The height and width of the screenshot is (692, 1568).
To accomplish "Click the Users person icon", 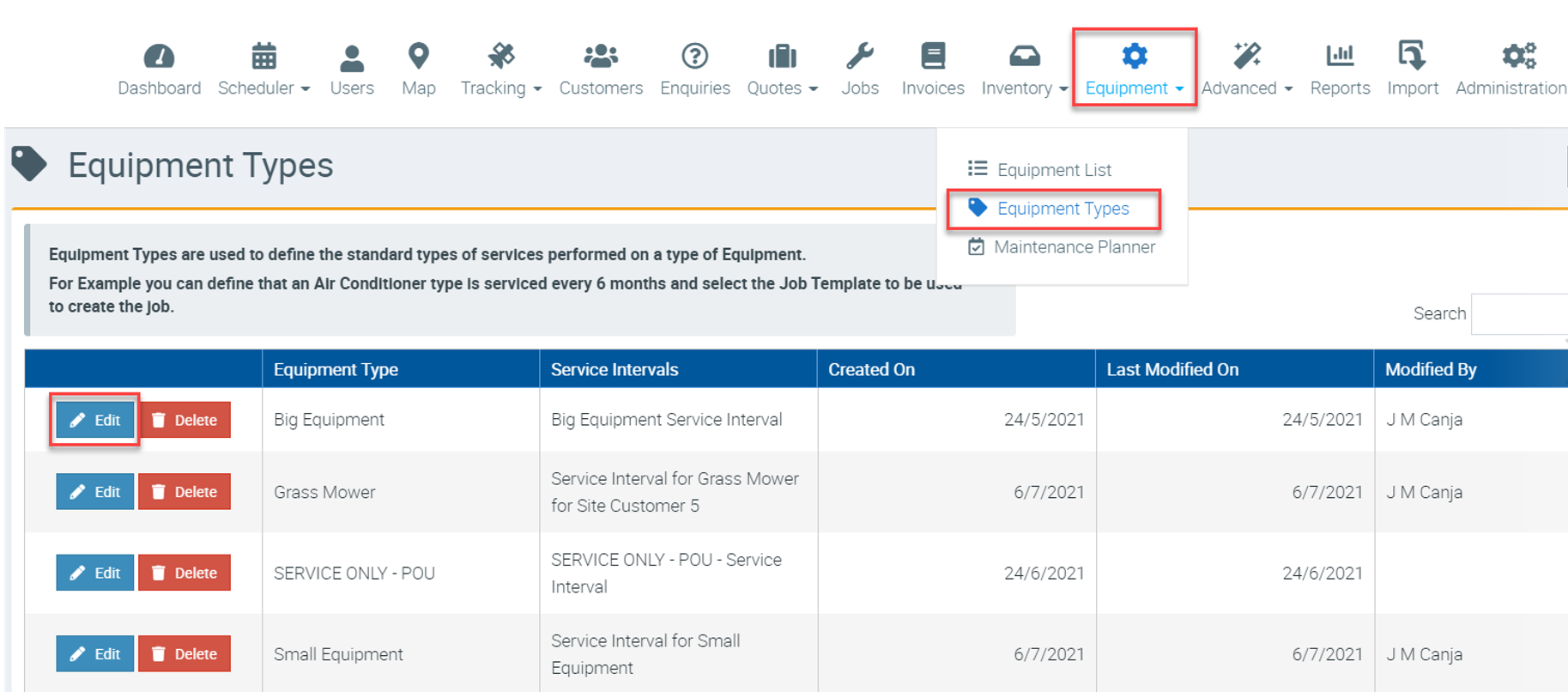I will tap(351, 57).
